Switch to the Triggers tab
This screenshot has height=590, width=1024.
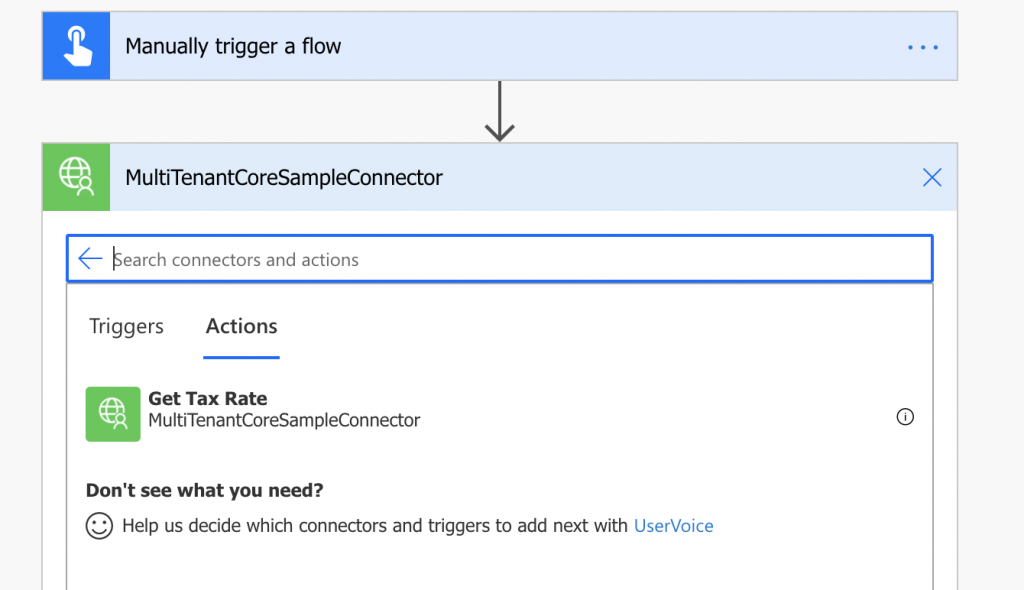(126, 326)
